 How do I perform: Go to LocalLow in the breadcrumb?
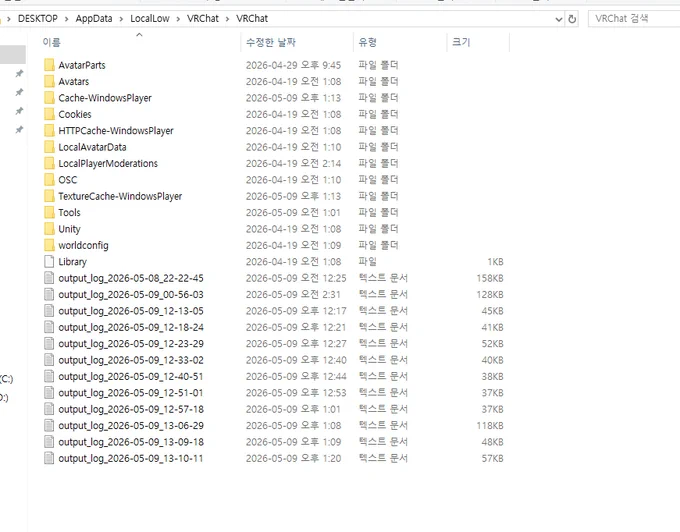click(x=150, y=19)
